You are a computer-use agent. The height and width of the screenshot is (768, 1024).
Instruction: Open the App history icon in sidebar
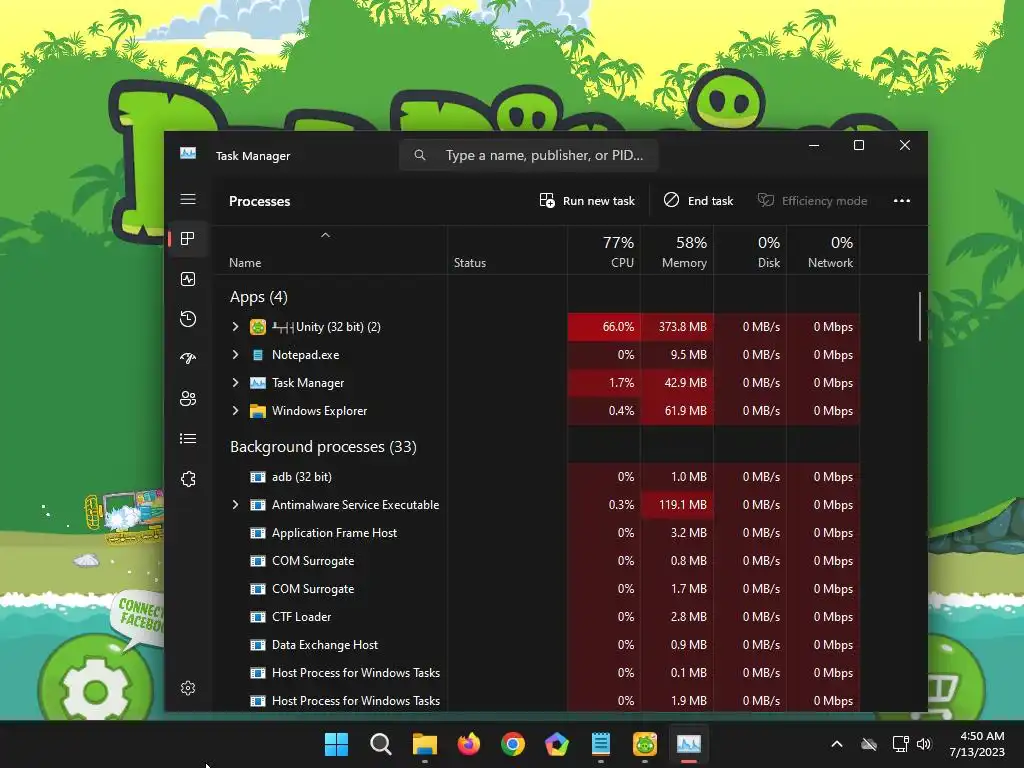click(x=188, y=319)
